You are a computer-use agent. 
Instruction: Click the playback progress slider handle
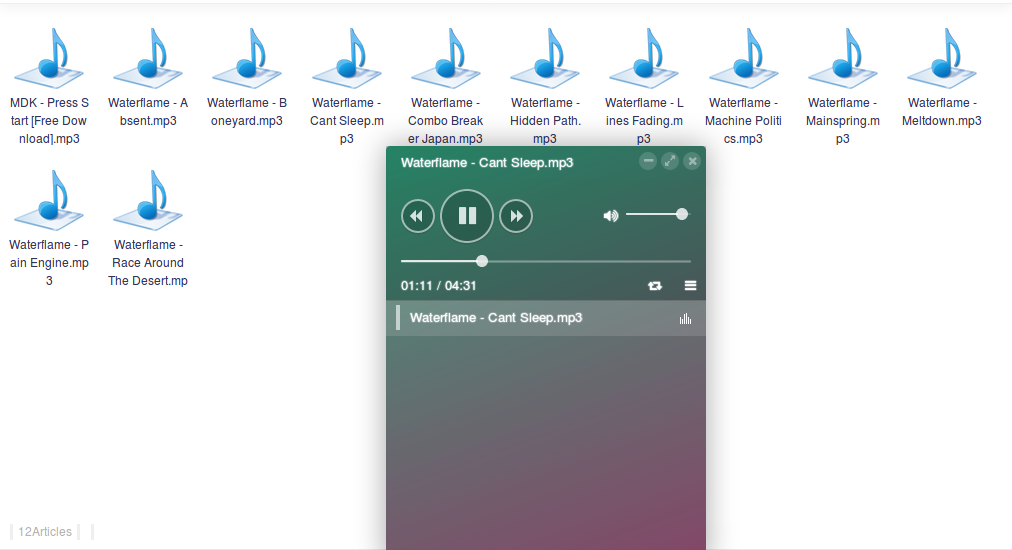click(x=481, y=261)
